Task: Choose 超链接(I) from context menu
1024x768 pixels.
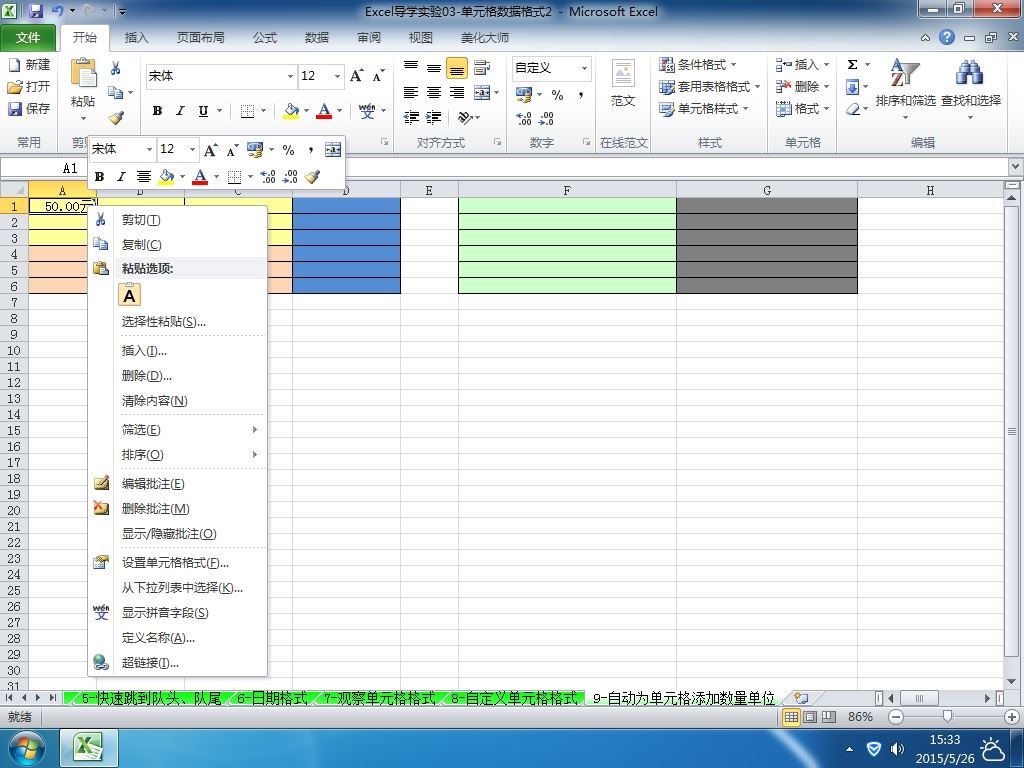Action: [177, 663]
